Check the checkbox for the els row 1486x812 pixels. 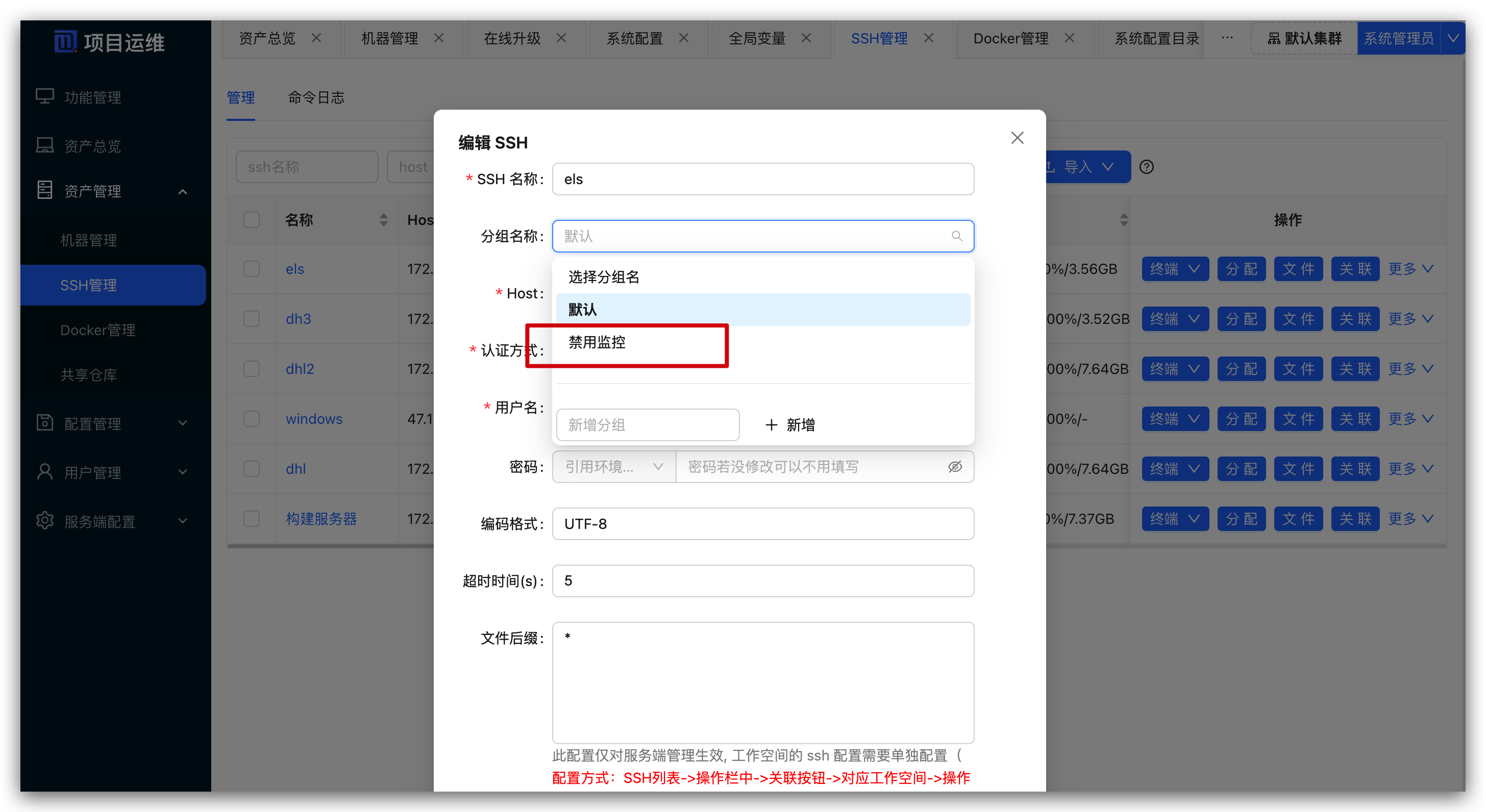251,269
